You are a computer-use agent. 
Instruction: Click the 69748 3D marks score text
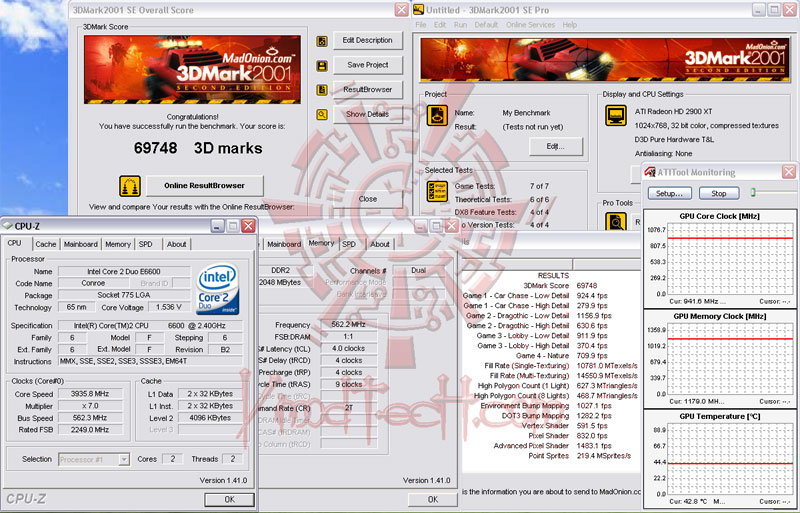pos(198,148)
